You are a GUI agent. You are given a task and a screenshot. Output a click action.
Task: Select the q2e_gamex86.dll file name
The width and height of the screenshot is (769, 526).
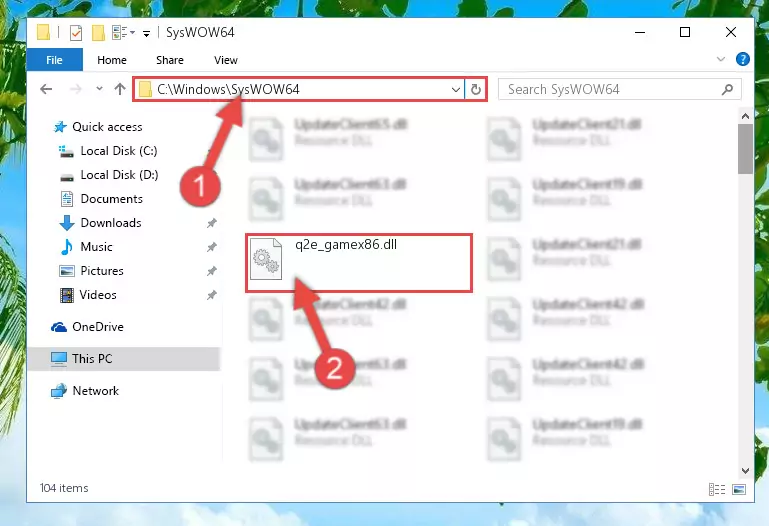coord(346,245)
